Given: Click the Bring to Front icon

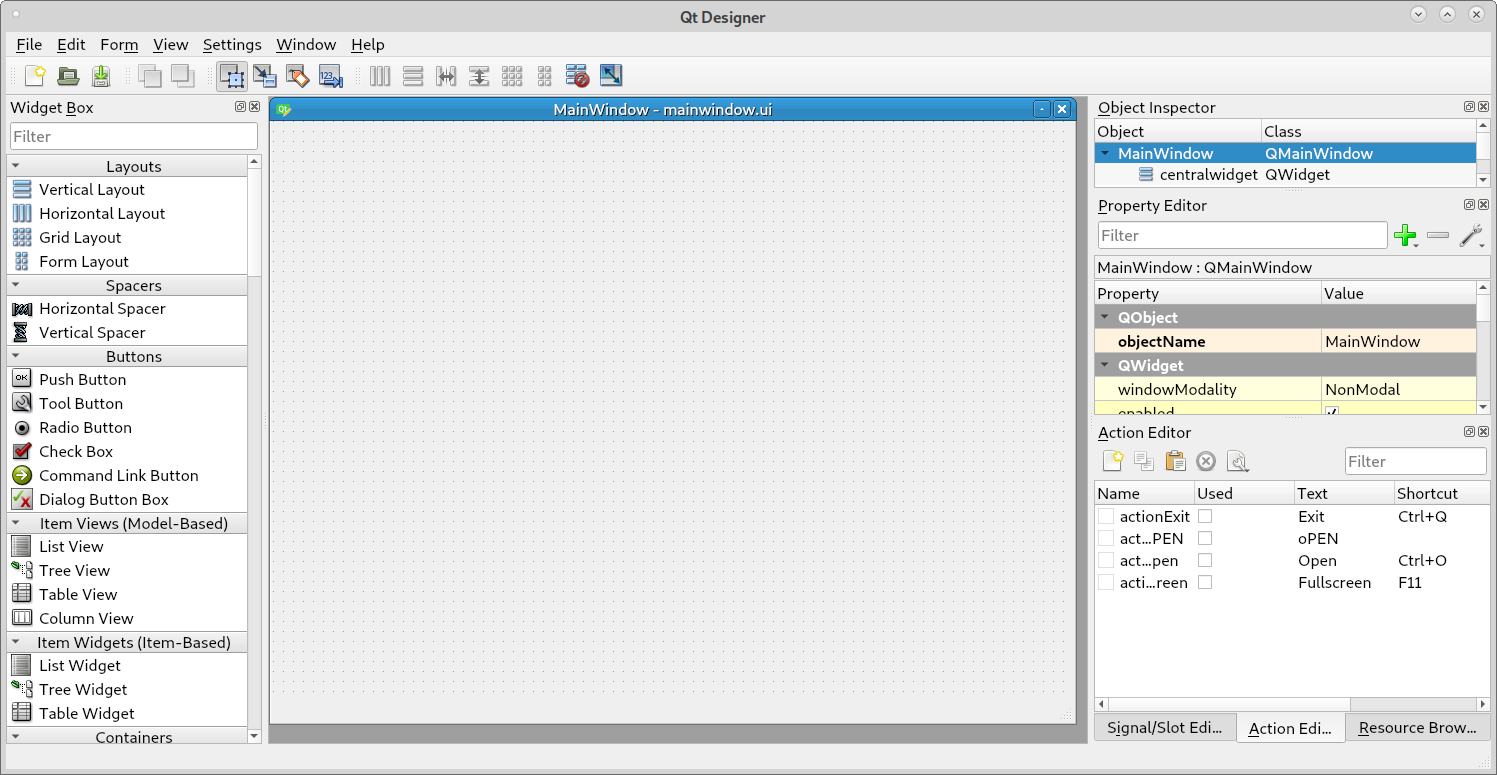Looking at the screenshot, I should 182,76.
